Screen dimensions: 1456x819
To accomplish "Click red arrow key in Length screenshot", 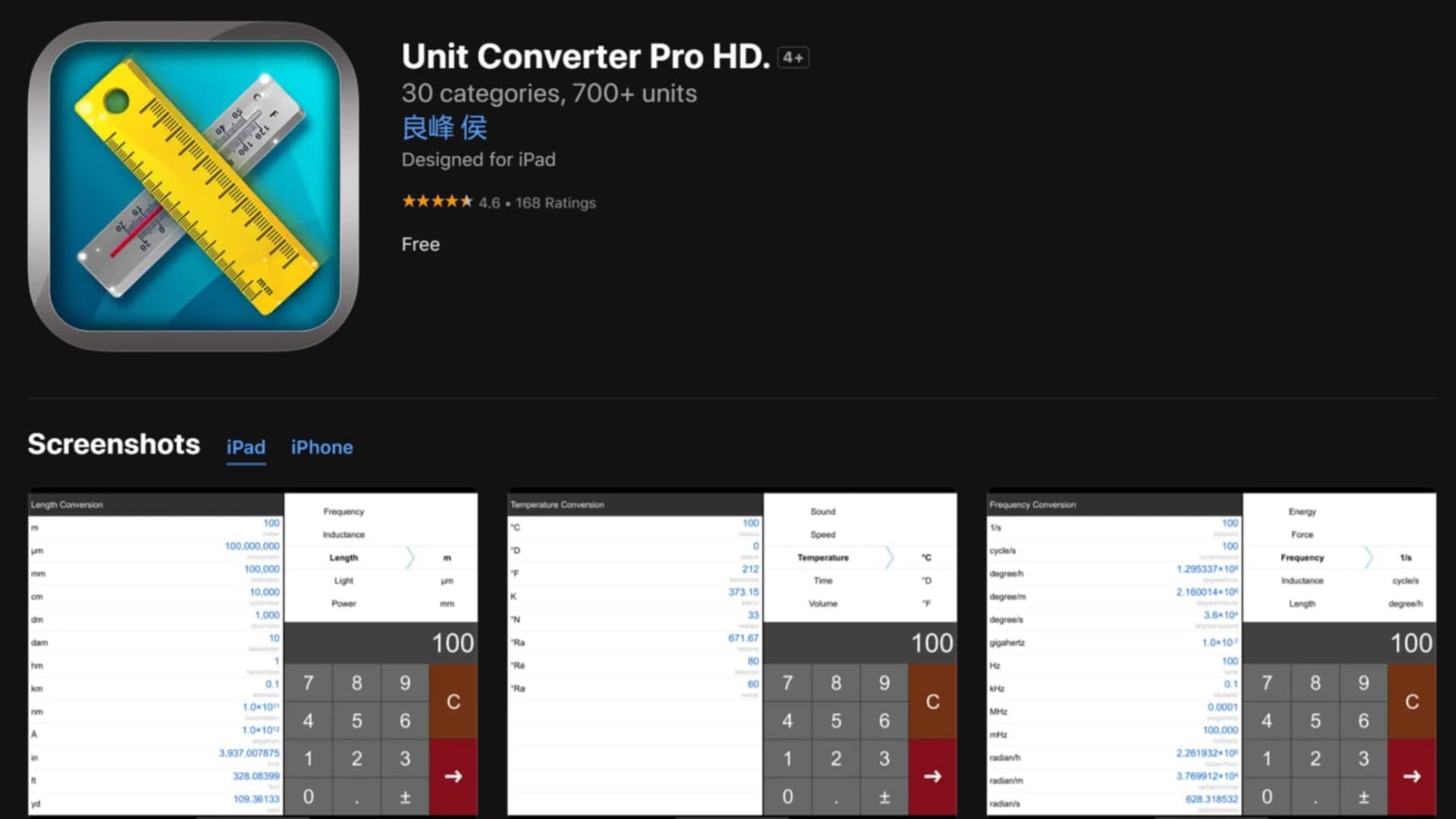I will pyautogui.click(x=453, y=777).
